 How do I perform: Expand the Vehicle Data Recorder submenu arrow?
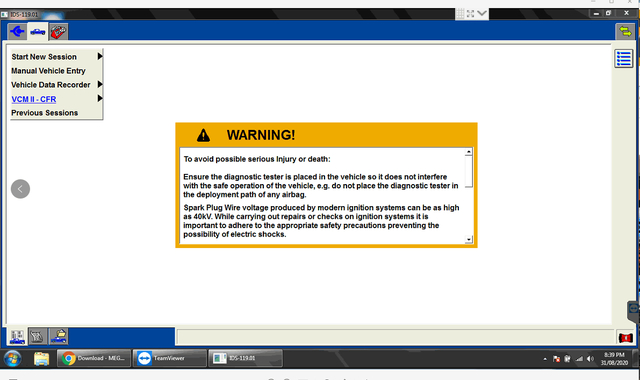pos(100,84)
